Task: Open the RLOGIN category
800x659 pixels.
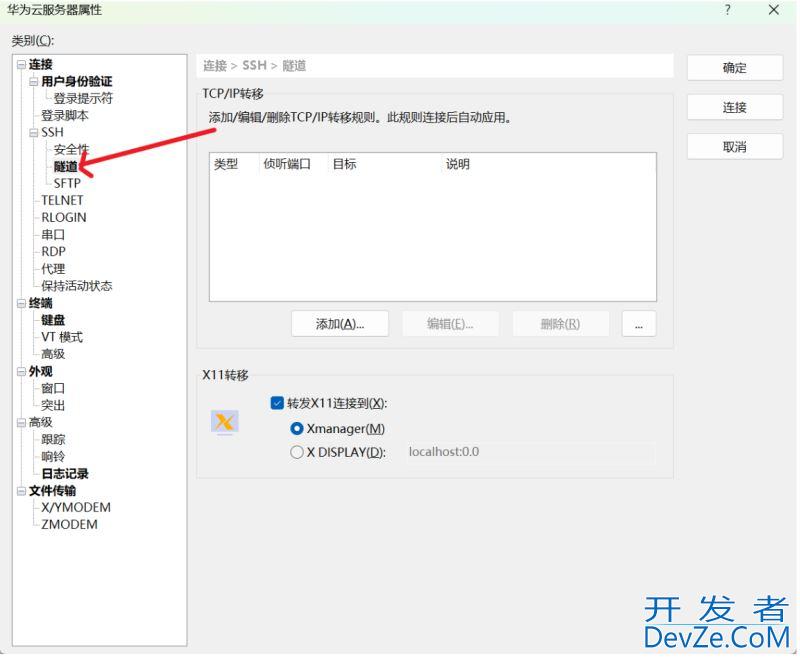Action: pyautogui.click(x=64, y=217)
